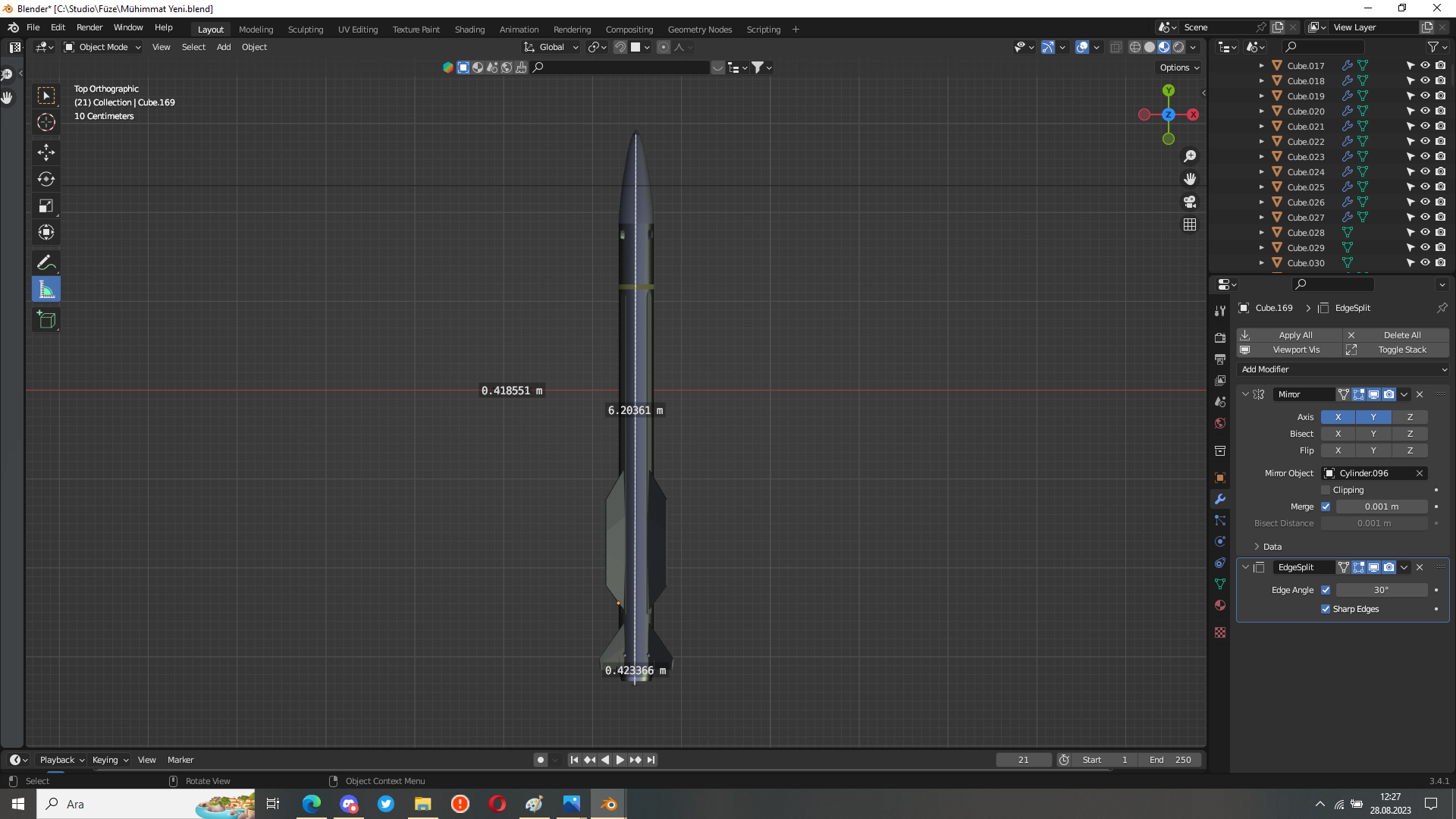The height and width of the screenshot is (819, 1456).
Task: Switch to orthographic grid view icon
Action: point(1190,224)
